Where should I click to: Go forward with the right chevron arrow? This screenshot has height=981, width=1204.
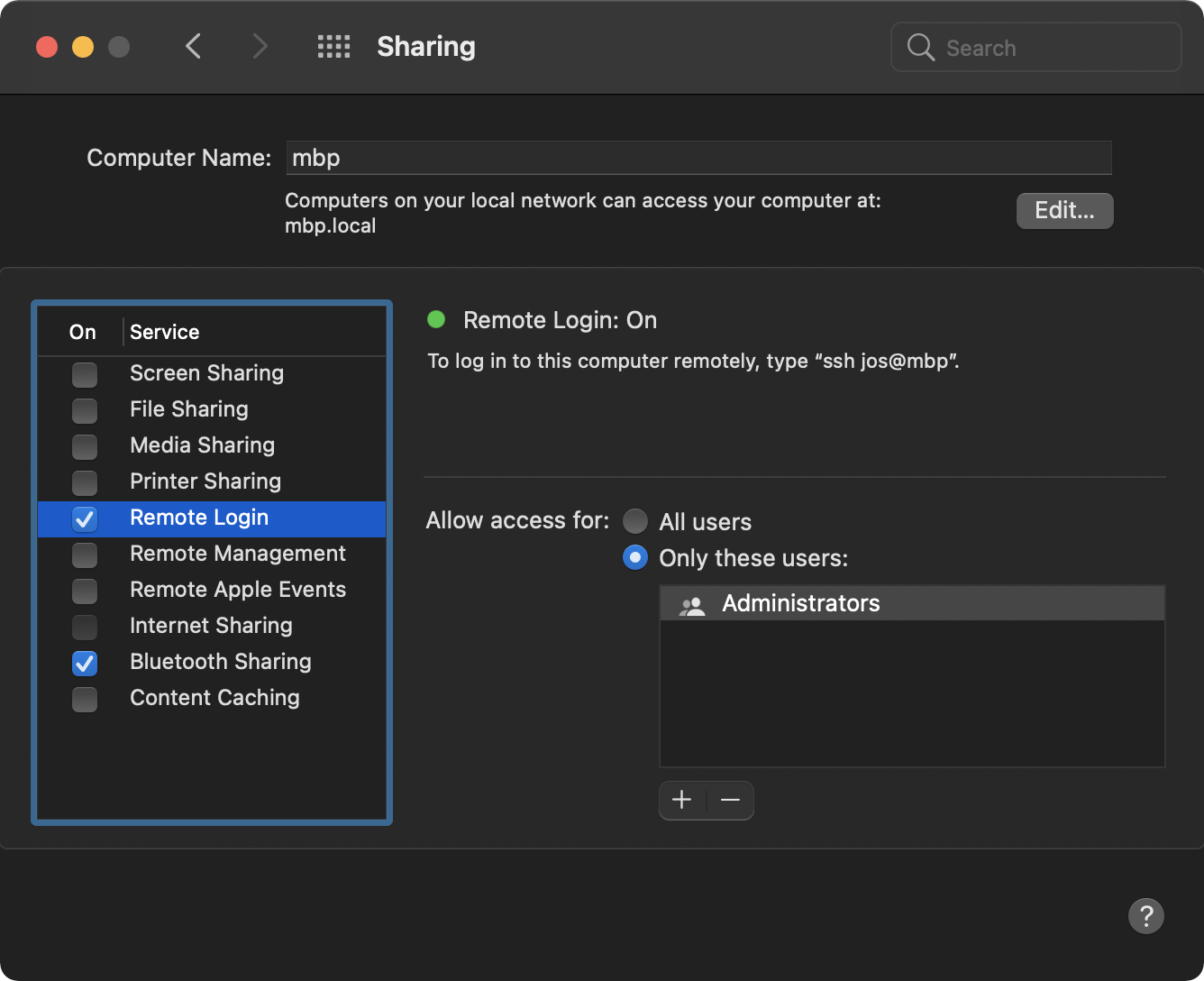coord(260,46)
